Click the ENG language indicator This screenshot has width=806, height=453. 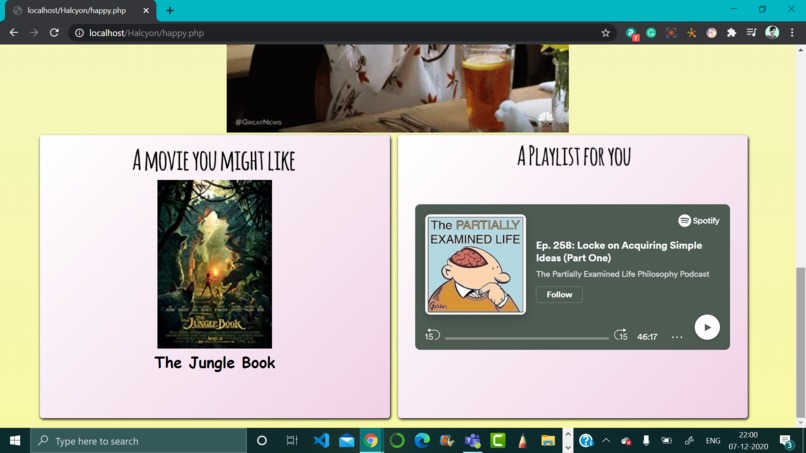(712, 441)
